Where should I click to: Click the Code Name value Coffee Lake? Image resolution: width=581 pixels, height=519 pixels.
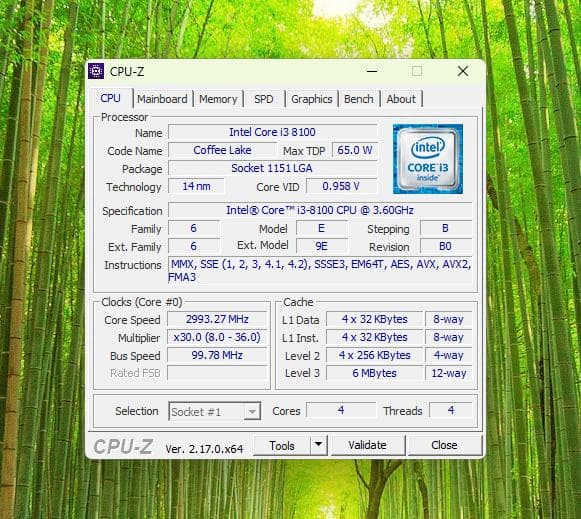pyautogui.click(x=222, y=150)
